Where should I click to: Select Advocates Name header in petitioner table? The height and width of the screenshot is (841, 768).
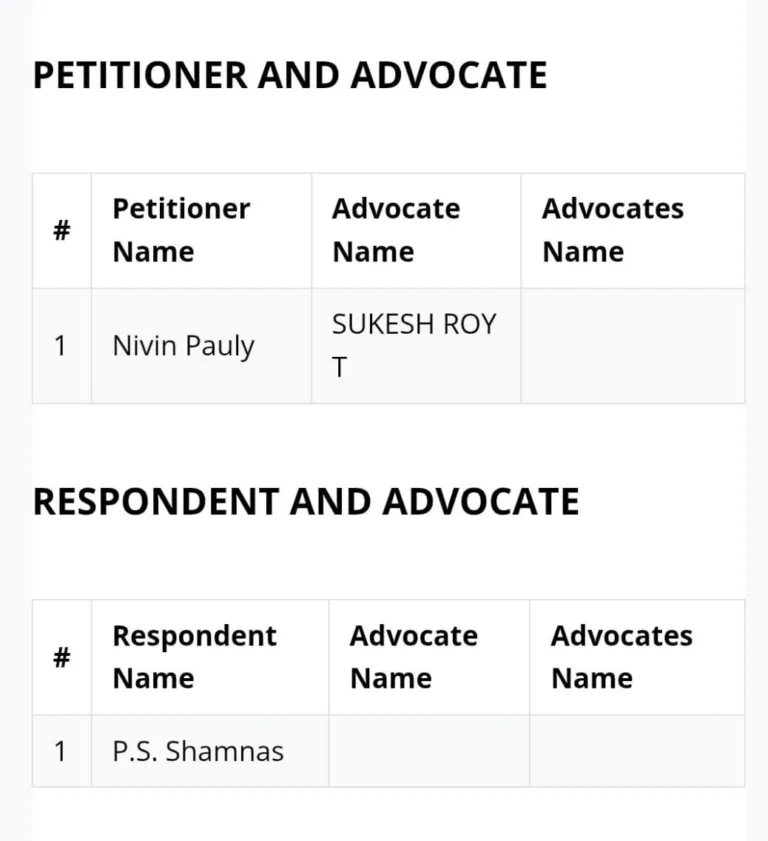(633, 231)
